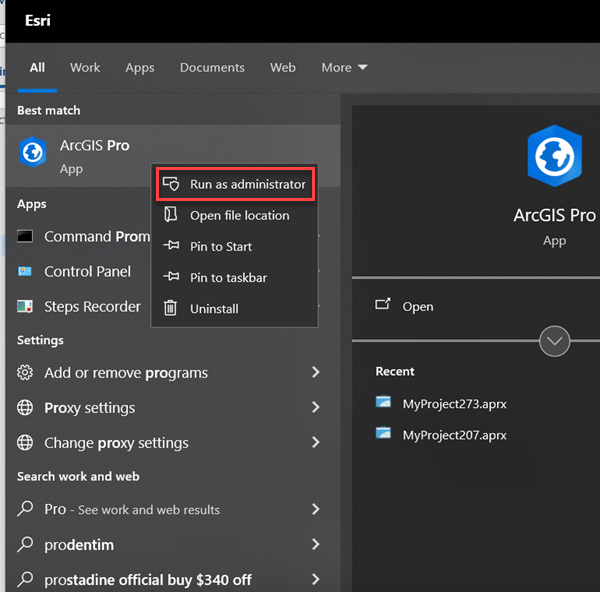
Task: Select the All search tab
Action: pos(37,68)
